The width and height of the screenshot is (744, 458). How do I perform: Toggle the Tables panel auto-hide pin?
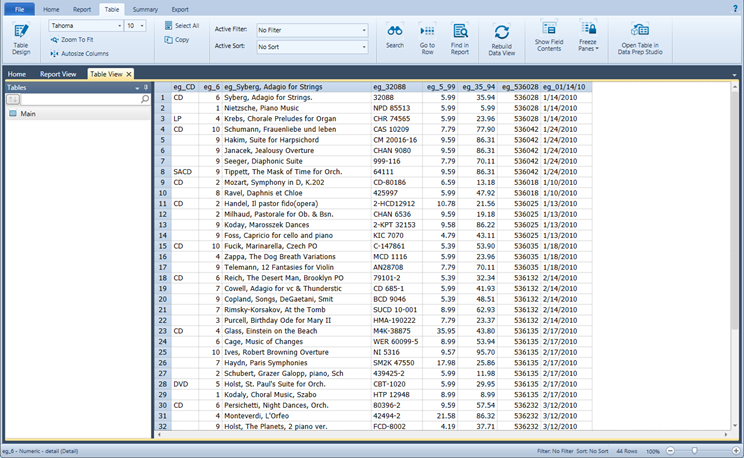tap(146, 88)
